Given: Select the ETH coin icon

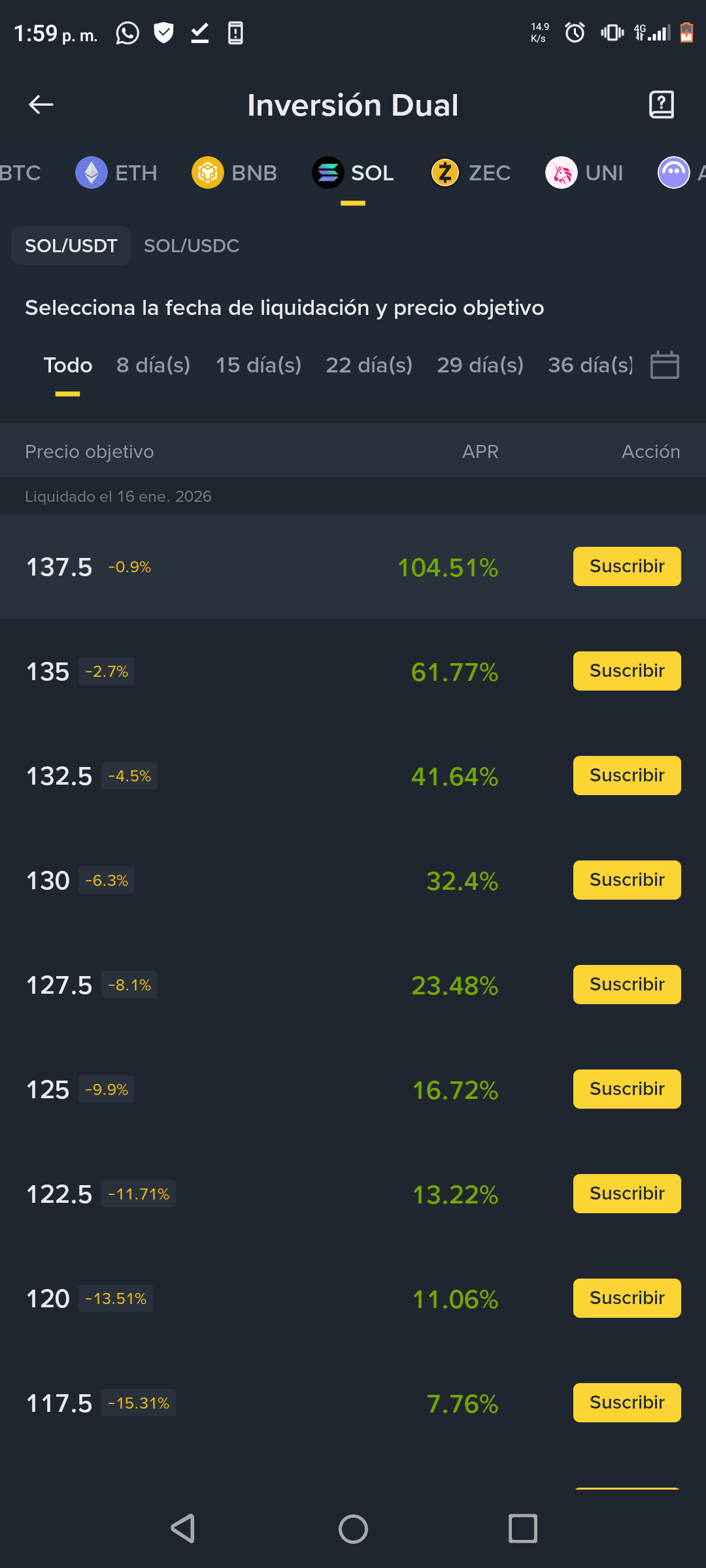Looking at the screenshot, I should point(92,173).
